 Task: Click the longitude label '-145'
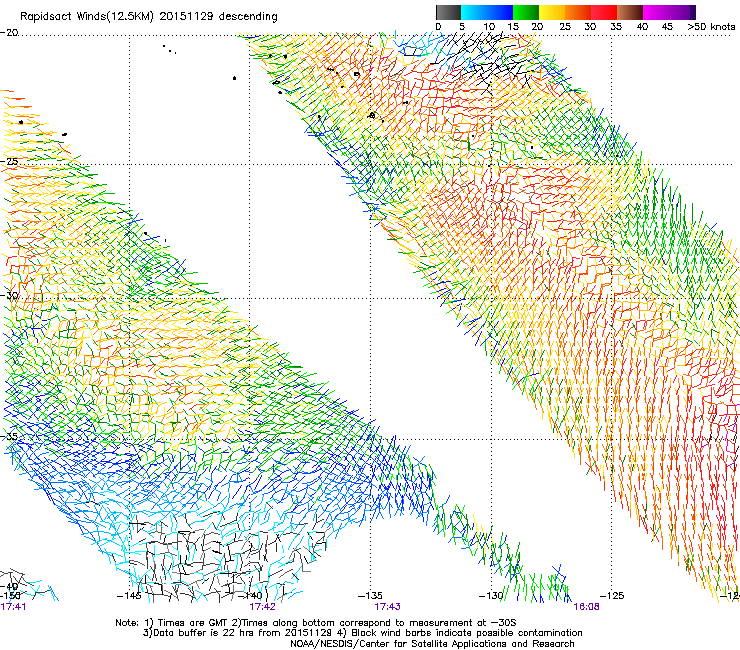click(129, 596)
